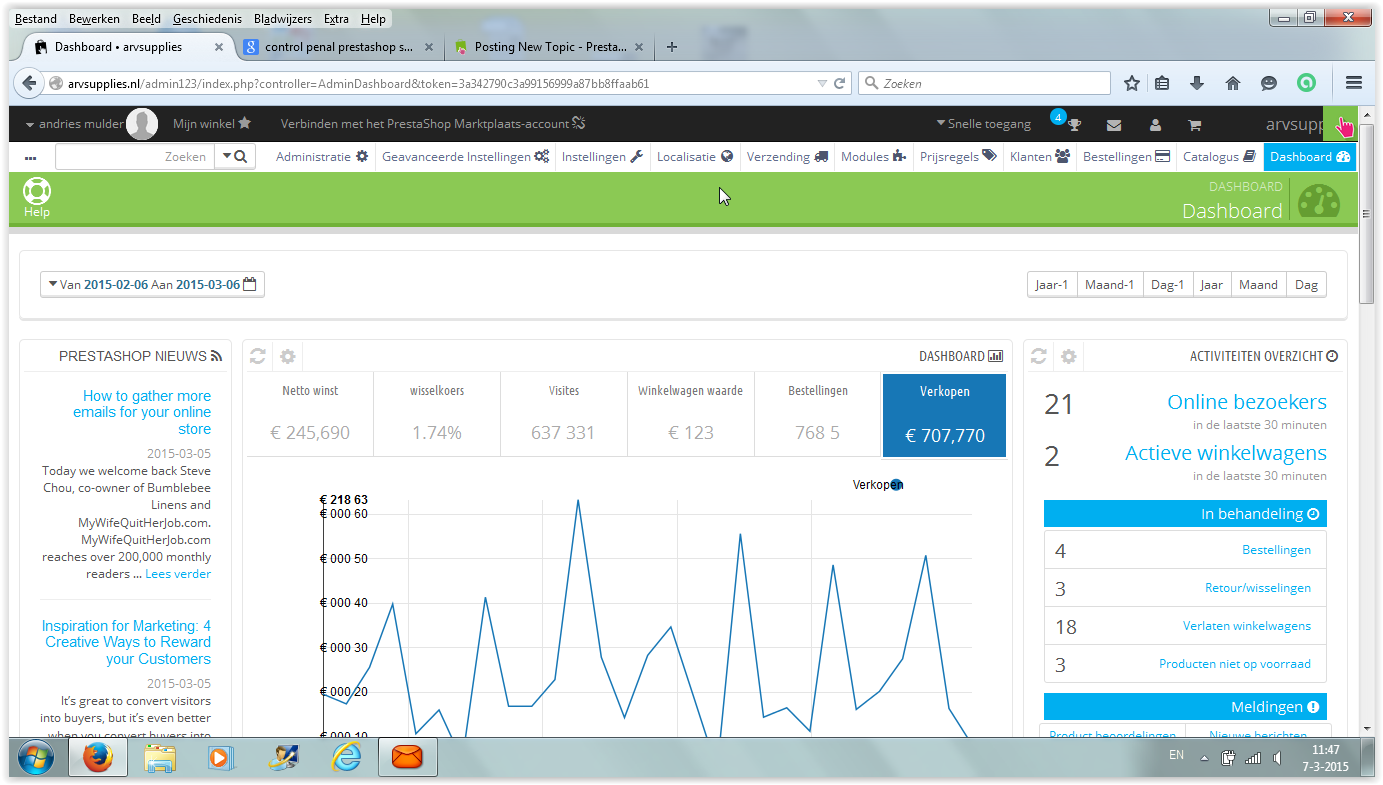Click the andries mulder avatar picture
This screenshot has width=1383, height=785.
coord(142,124)
